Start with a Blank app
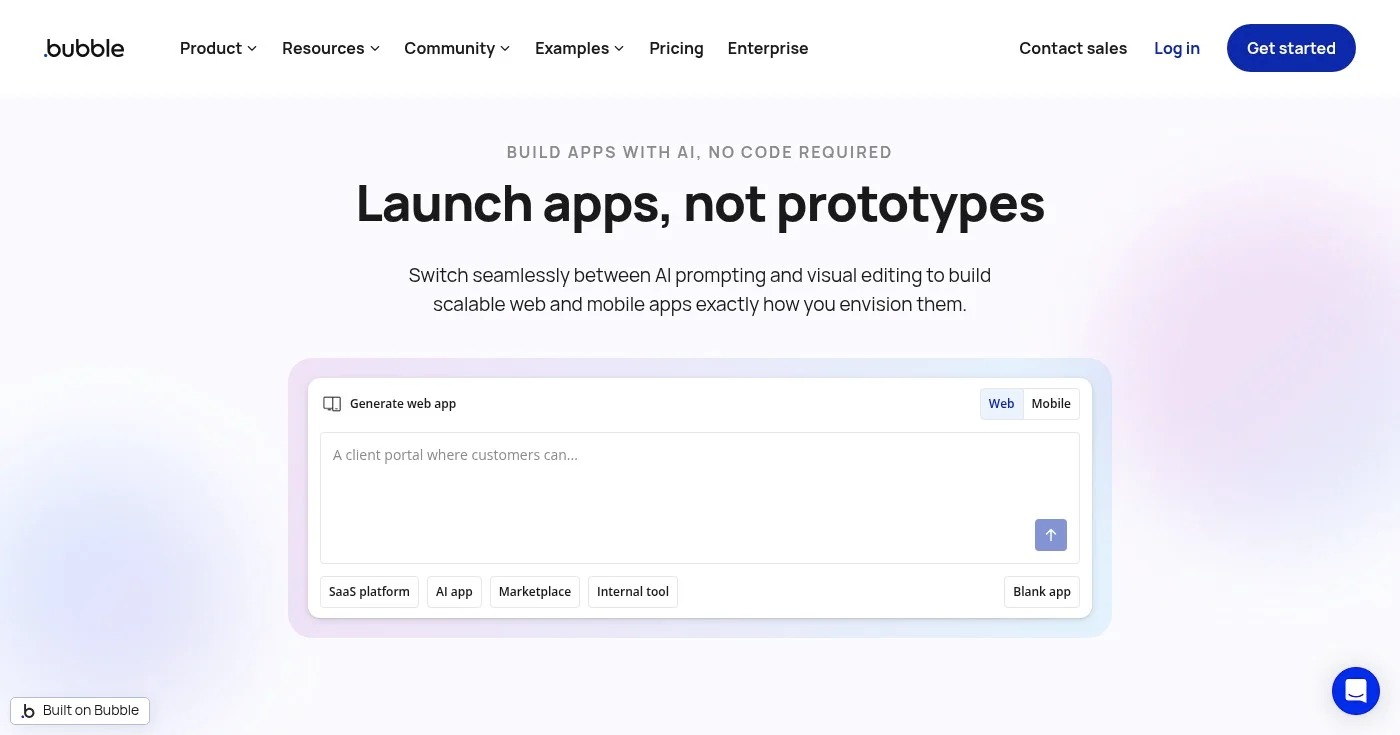The width and height of the screenshot is (1400, 735). click(1042, 592)
